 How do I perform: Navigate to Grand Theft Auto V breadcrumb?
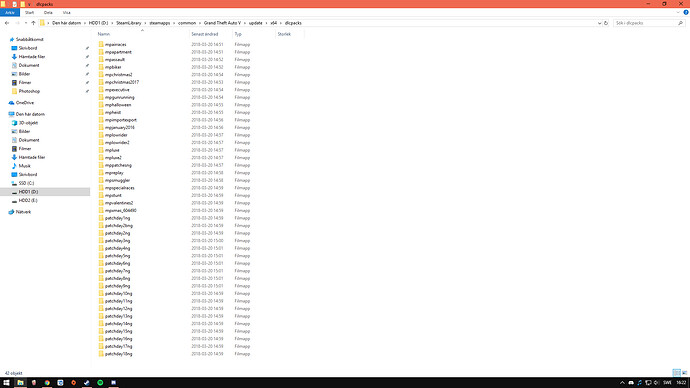pos(222,23)
